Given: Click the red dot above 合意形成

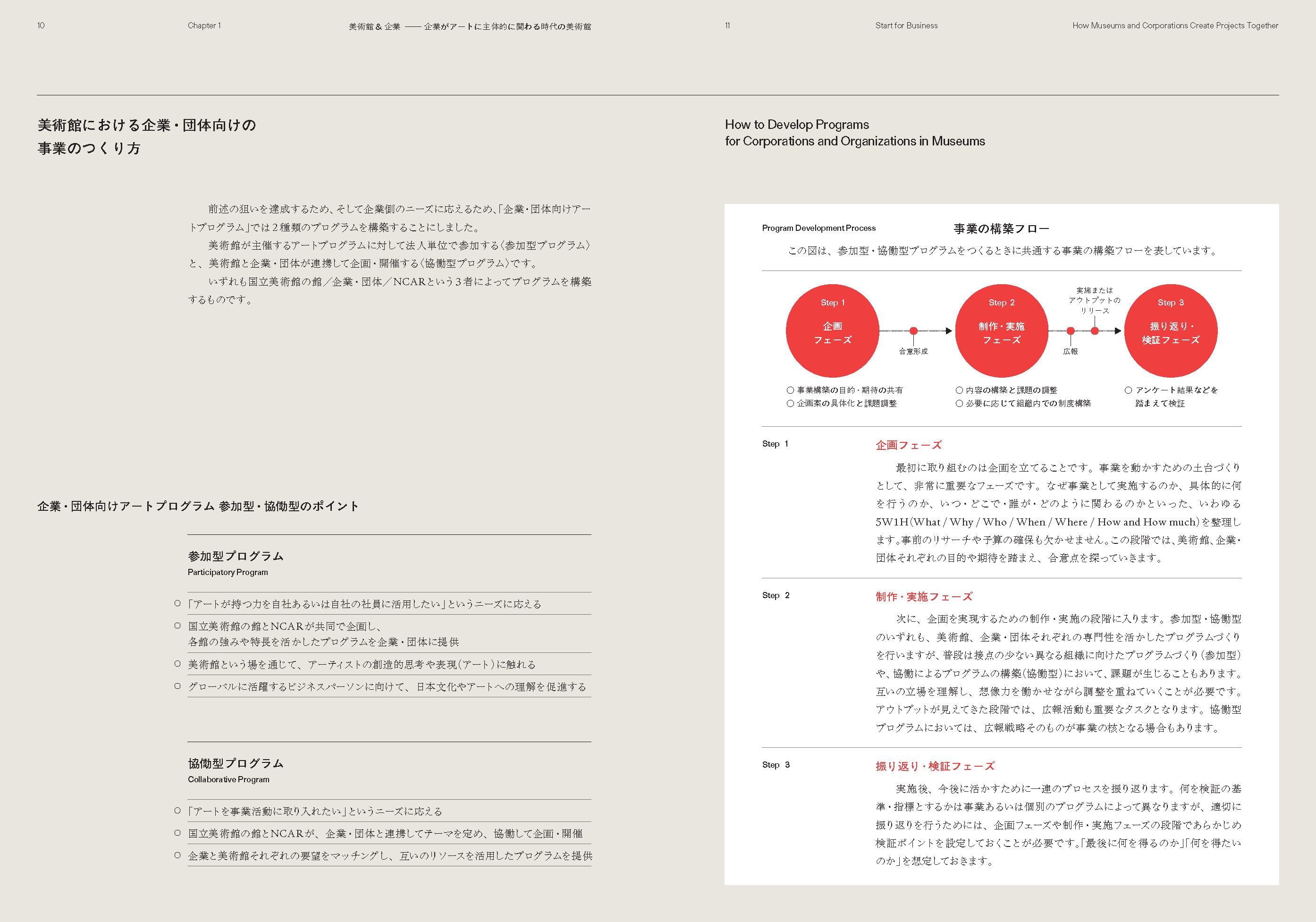Looking at the screenshot, I should coord(914,331).
